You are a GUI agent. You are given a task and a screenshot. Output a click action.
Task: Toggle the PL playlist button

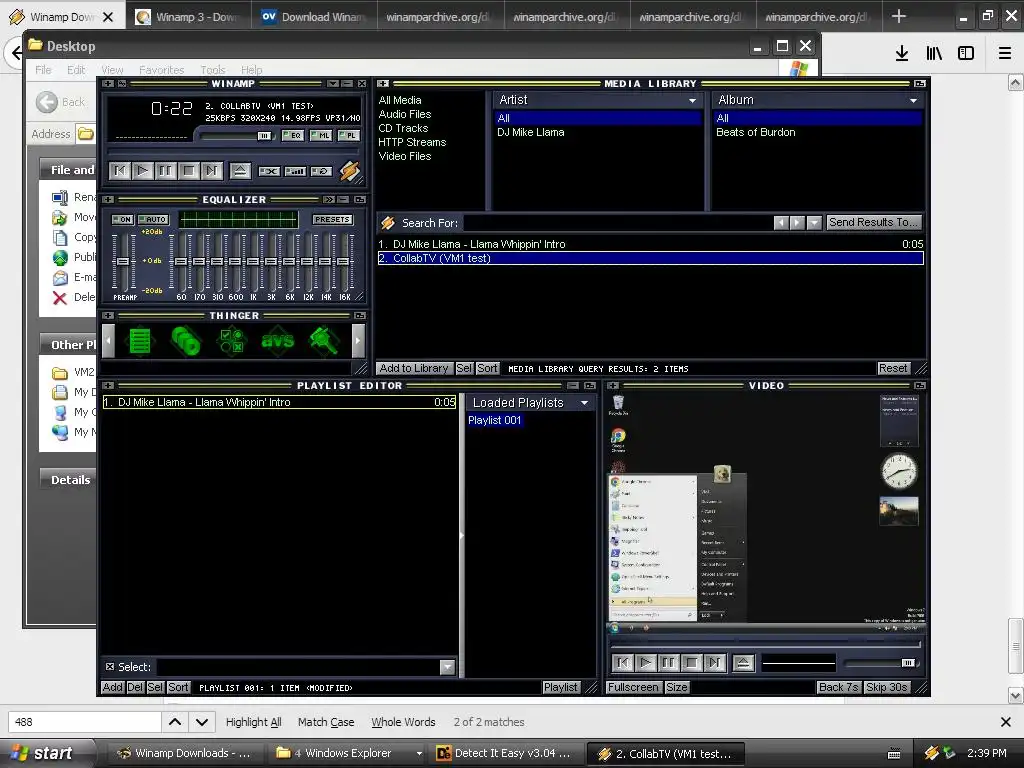348,136
